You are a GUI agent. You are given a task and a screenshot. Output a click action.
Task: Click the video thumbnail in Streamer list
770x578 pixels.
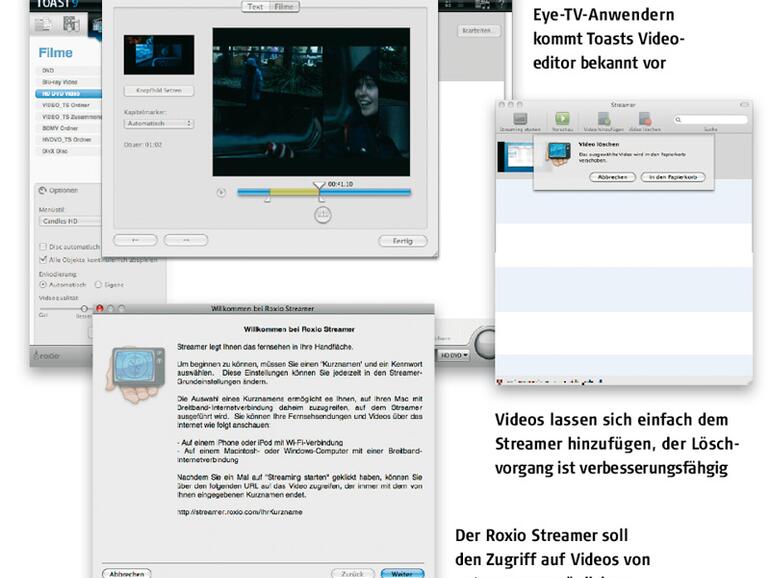click(x=515, y=157)
